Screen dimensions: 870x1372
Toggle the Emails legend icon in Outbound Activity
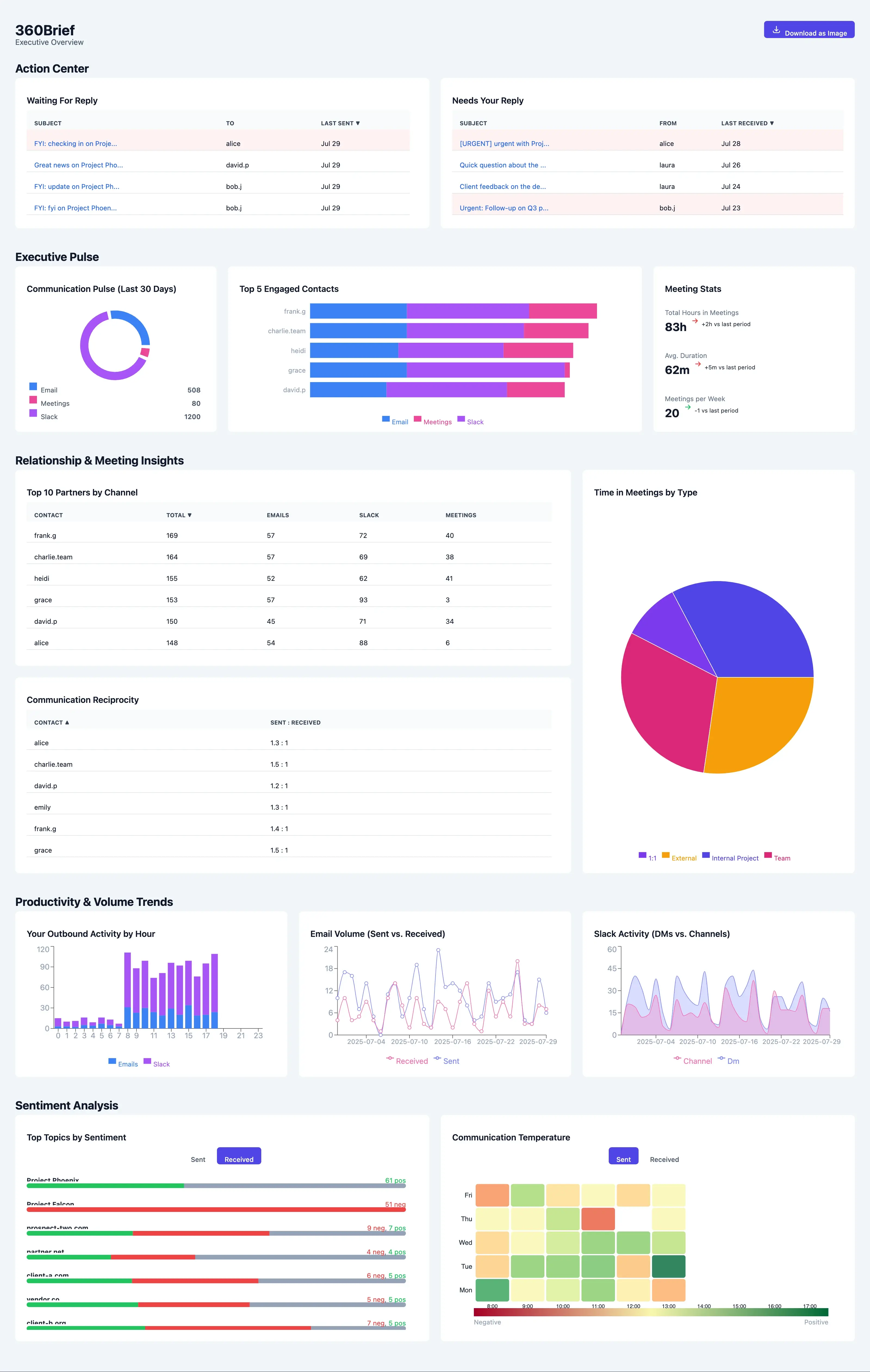coord(112,1061)
